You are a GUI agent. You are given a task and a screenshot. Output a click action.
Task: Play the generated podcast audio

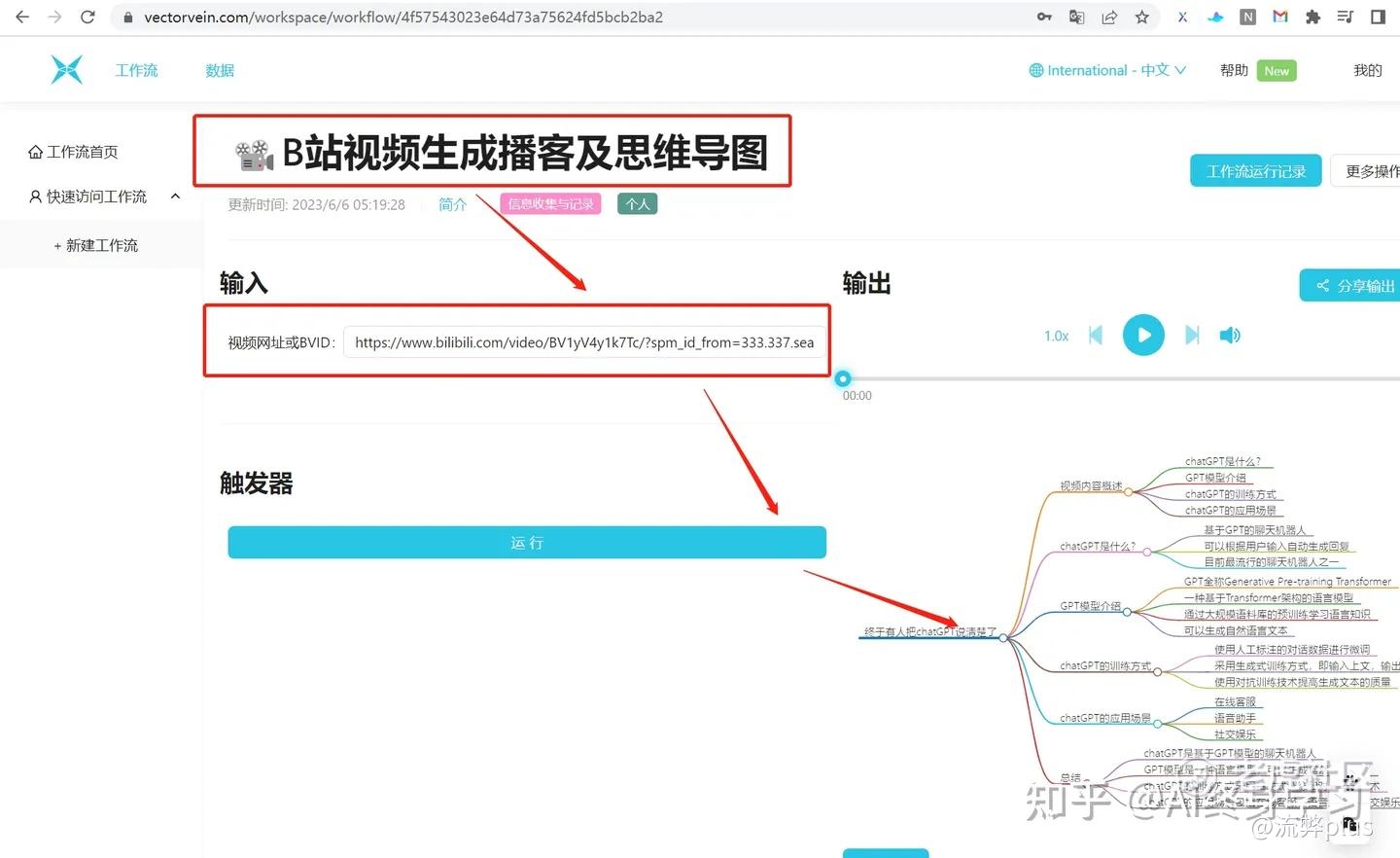(1143, 336)
